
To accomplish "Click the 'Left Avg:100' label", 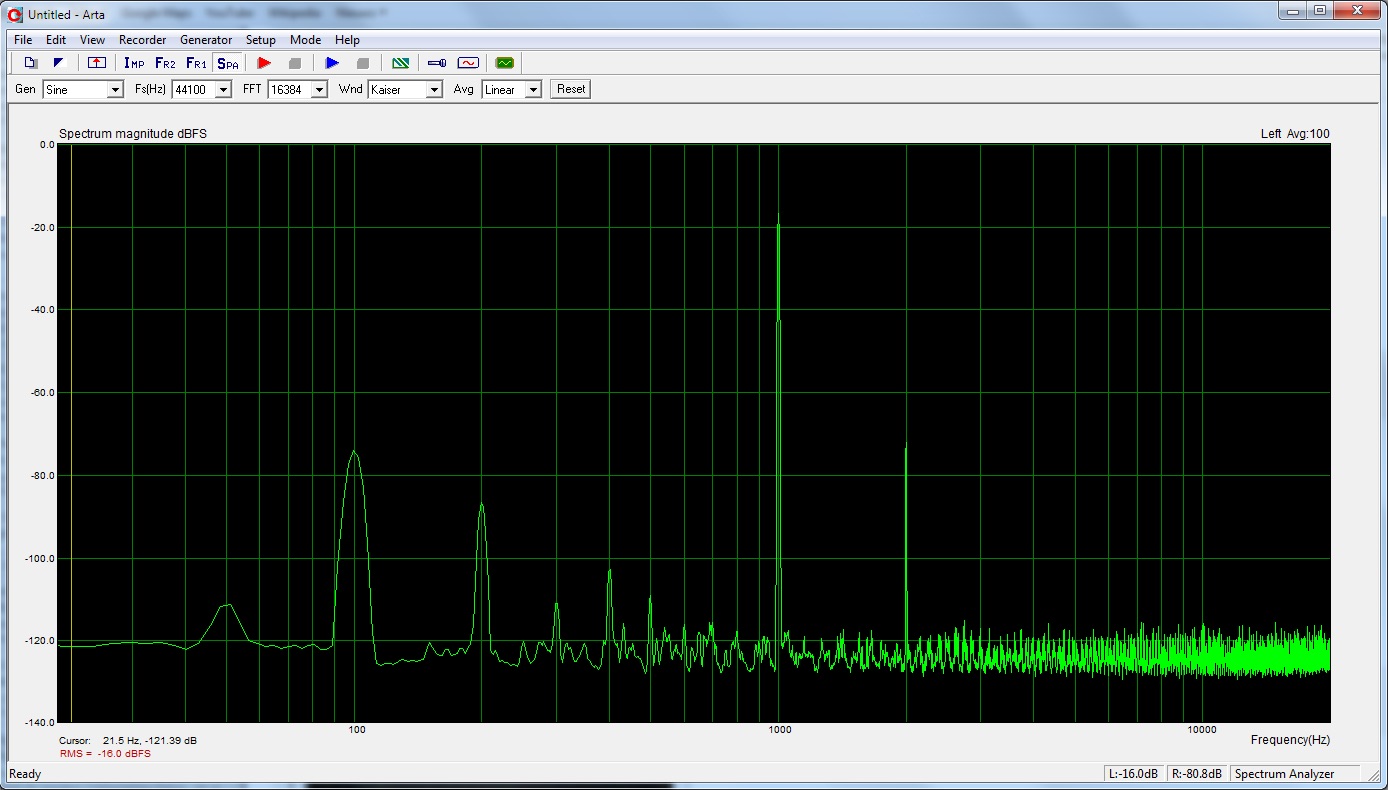I will pos(1295,134).
